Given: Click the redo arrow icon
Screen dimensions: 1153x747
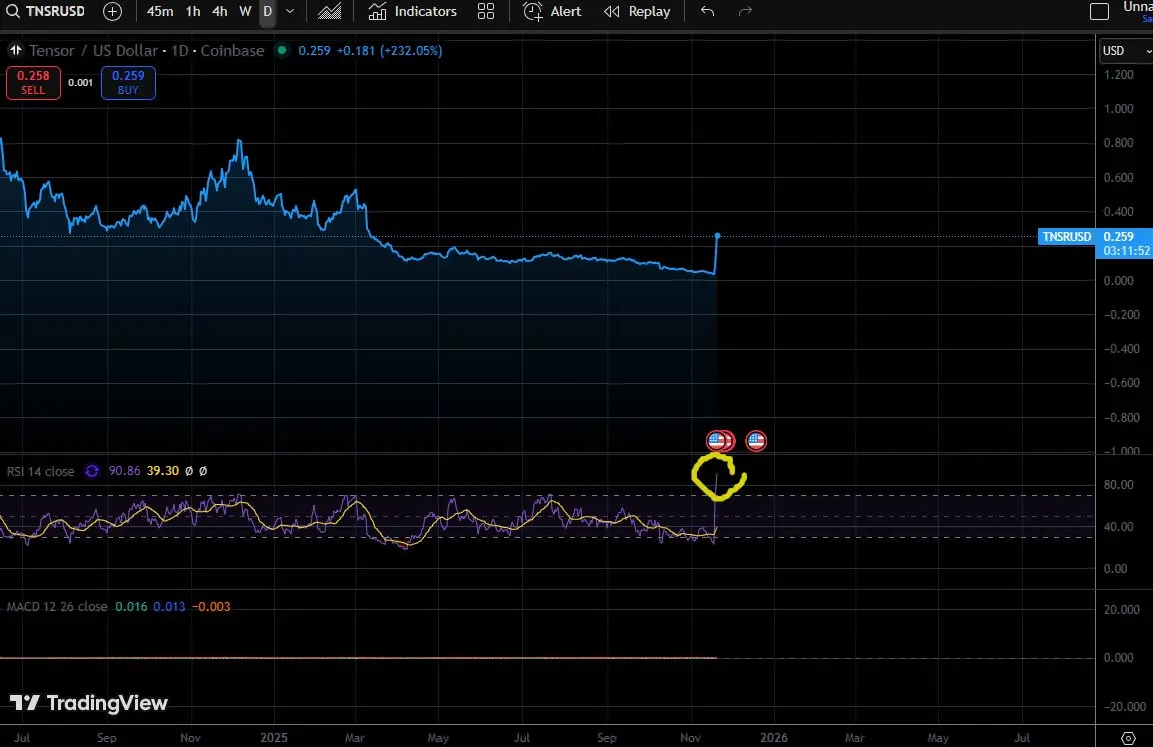Looking at the screenshot, I should (x=744, y=12).
